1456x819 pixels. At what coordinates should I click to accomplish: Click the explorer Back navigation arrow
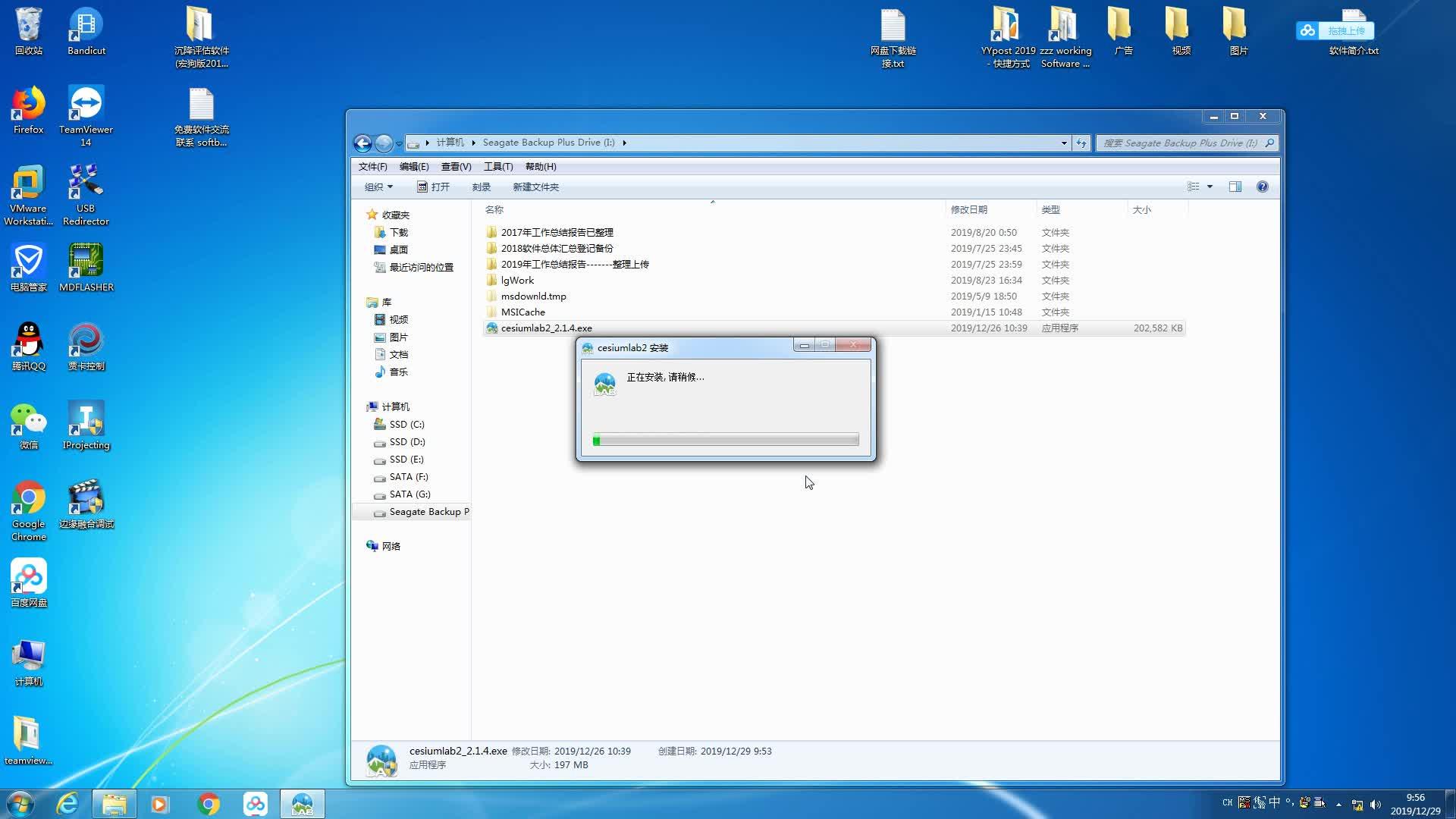[362, 143]
